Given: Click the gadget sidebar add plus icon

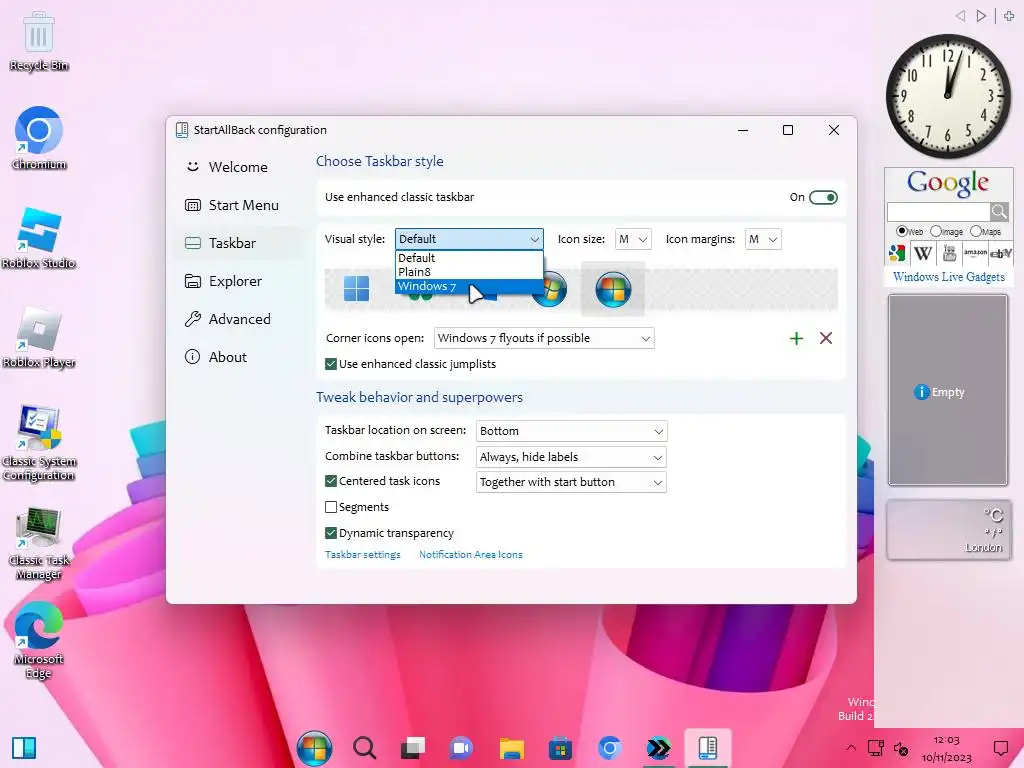Looking at the screenshot, I should click(x=1009, y=16).
